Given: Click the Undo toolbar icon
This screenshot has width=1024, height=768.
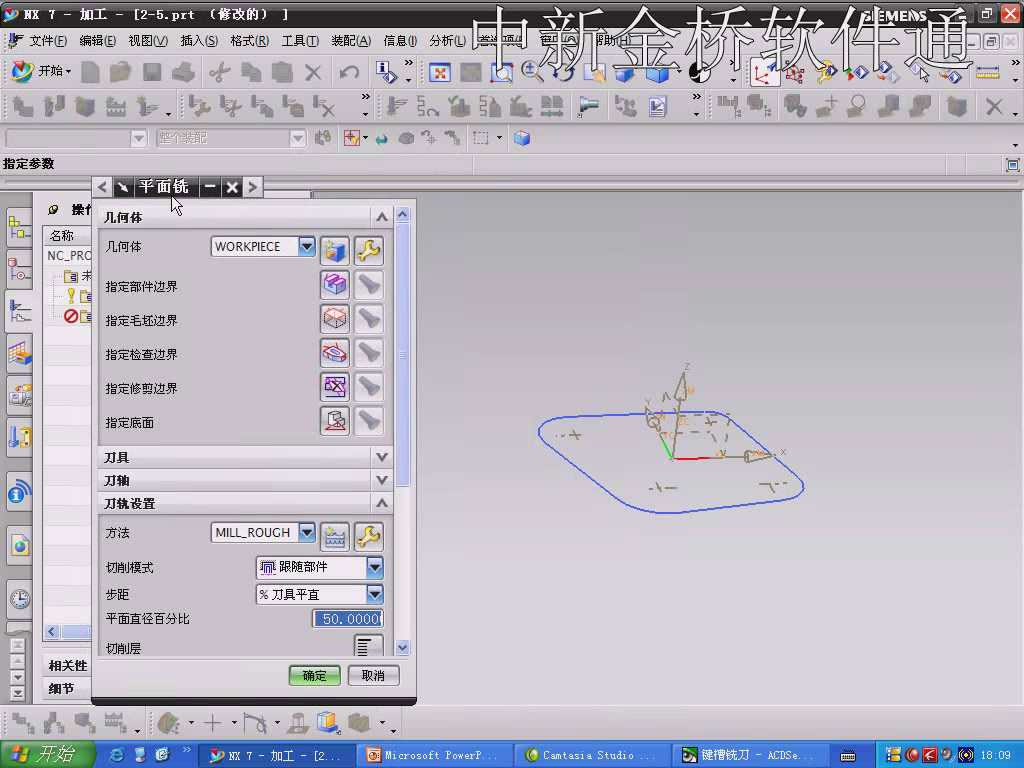Looking at the screenshot, I should pos(349,72).
